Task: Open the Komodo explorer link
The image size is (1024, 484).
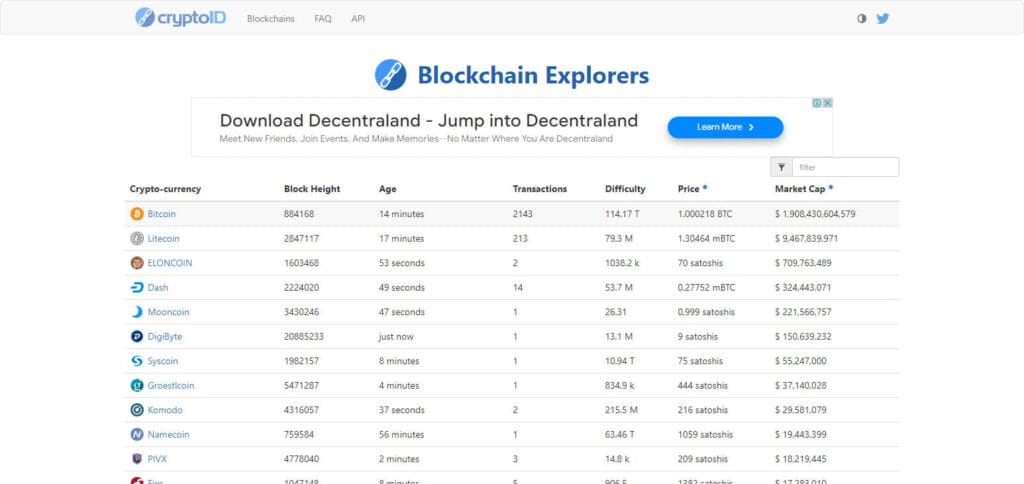Action: (165, 410)
